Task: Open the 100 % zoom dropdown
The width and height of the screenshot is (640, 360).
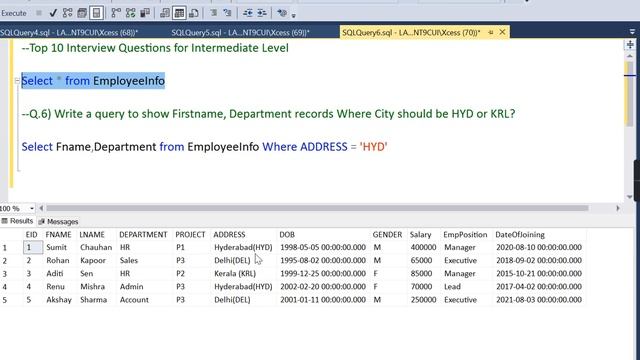Action: (x=31, y=208)
